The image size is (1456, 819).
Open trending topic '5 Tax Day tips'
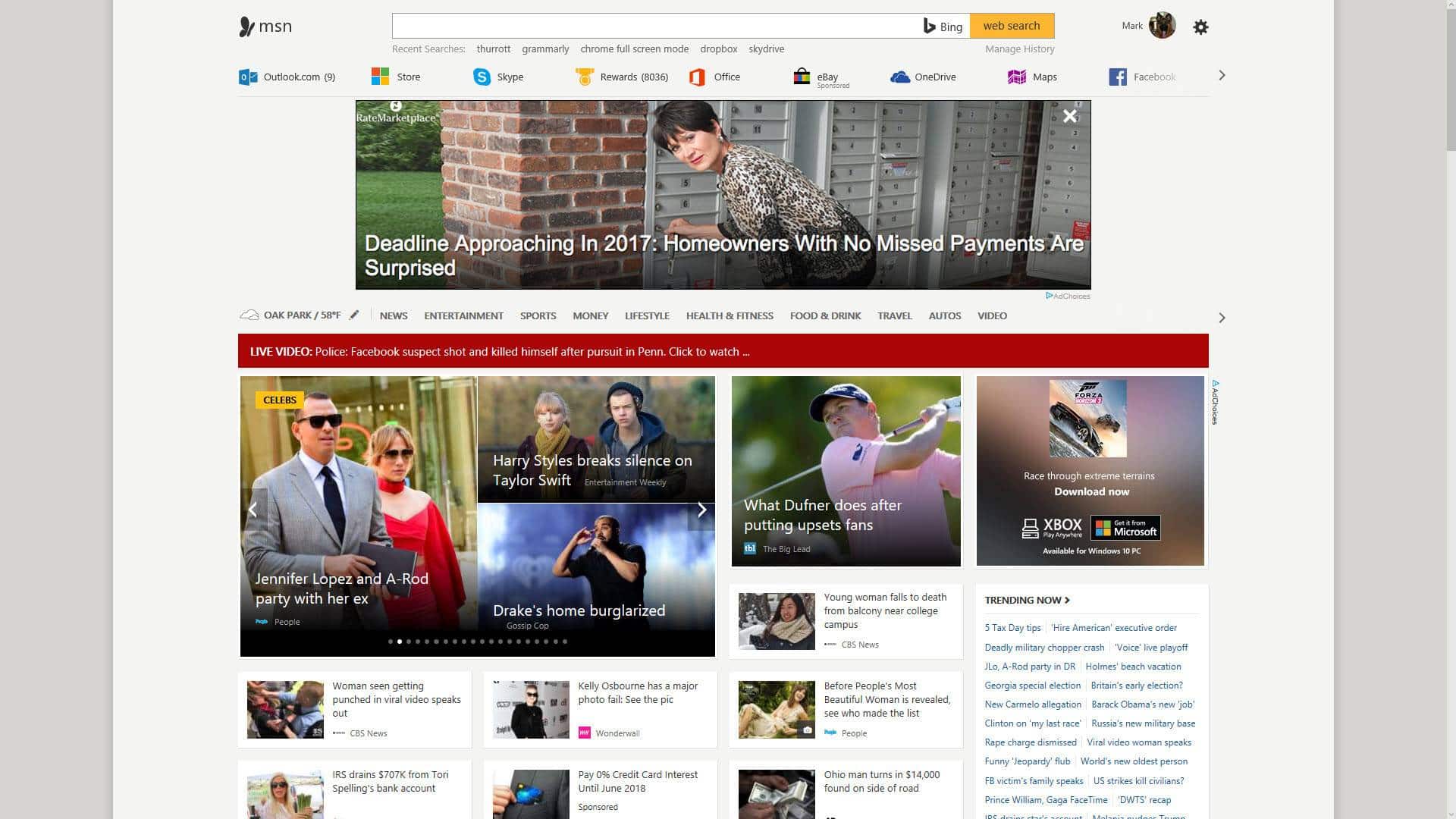coord(1012,628)
